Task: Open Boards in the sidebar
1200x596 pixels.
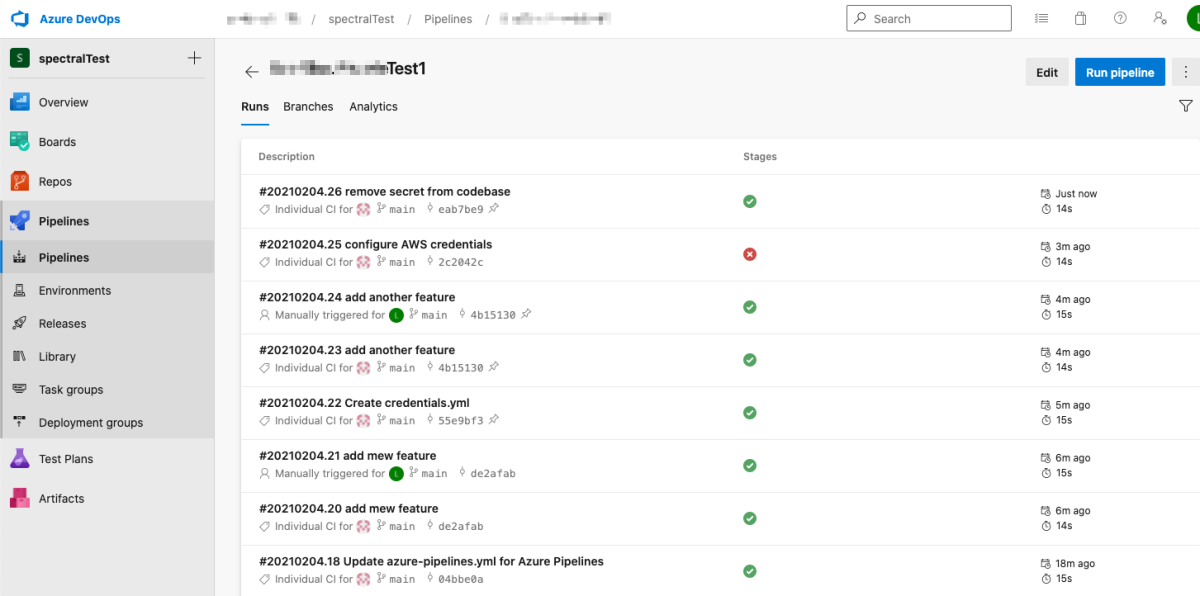Action: [107, 142]
